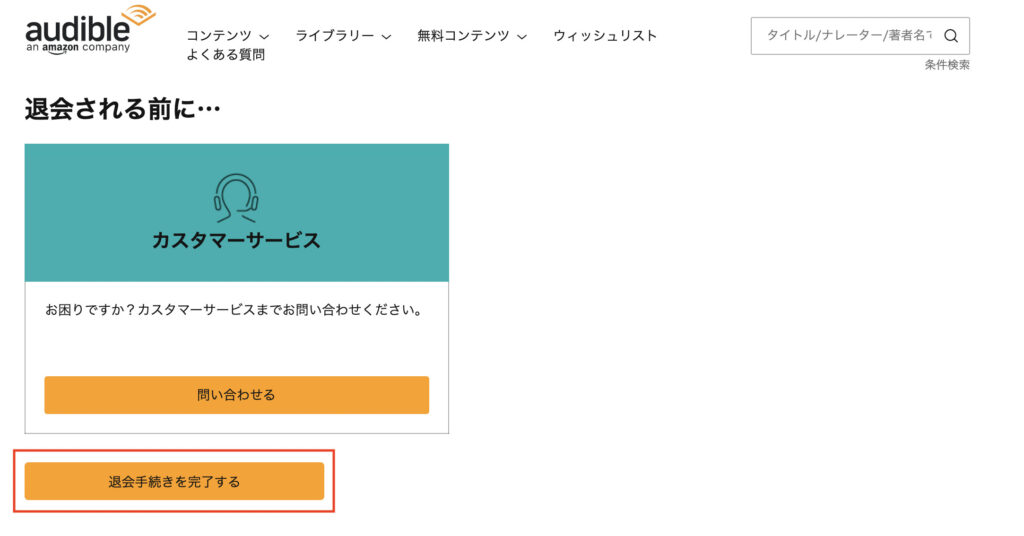Go to ウィッシュリスト
The height and width of the screenshot is (536, 1024).
tap(605, 35)
